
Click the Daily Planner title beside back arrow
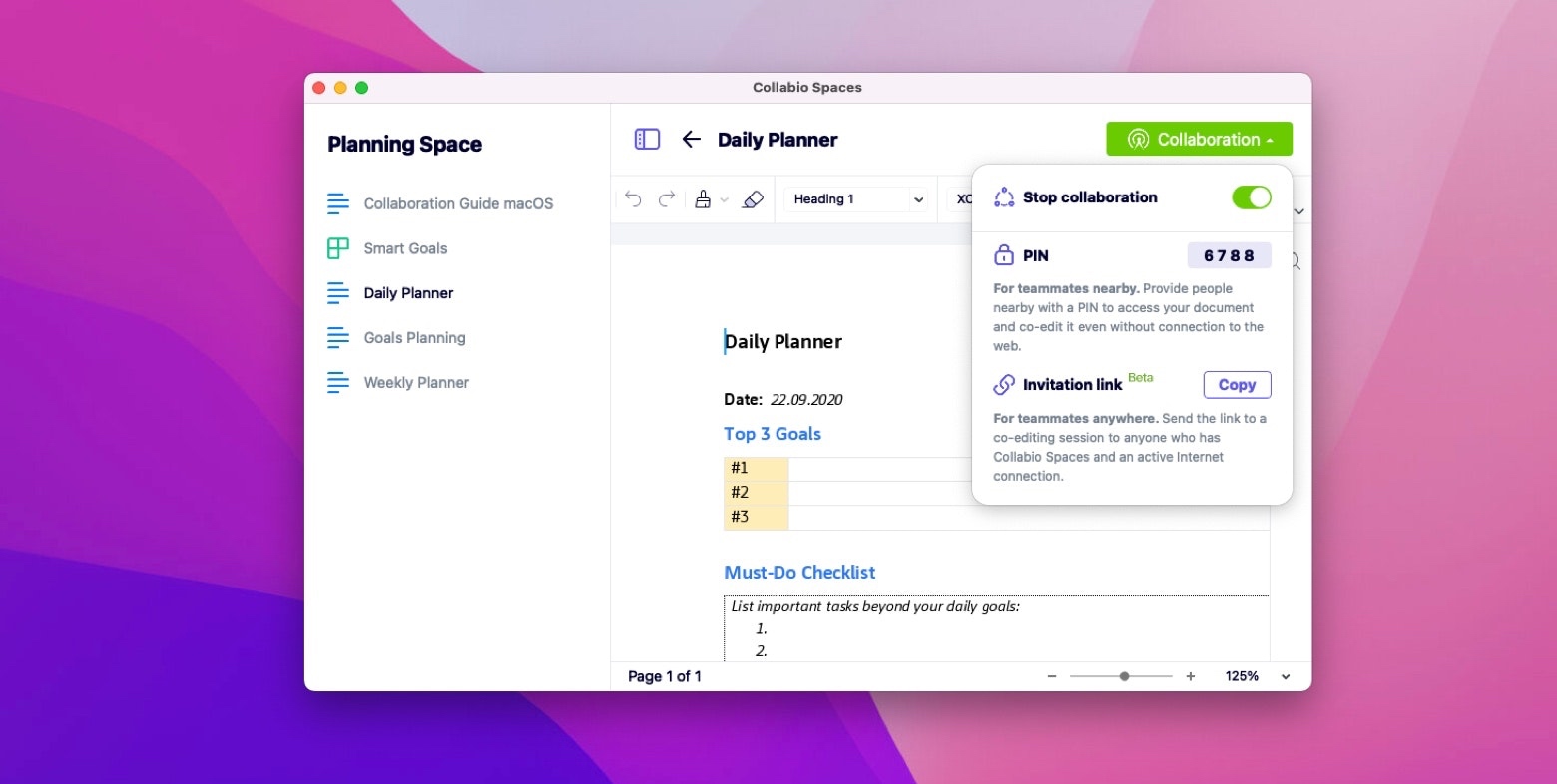778,140
